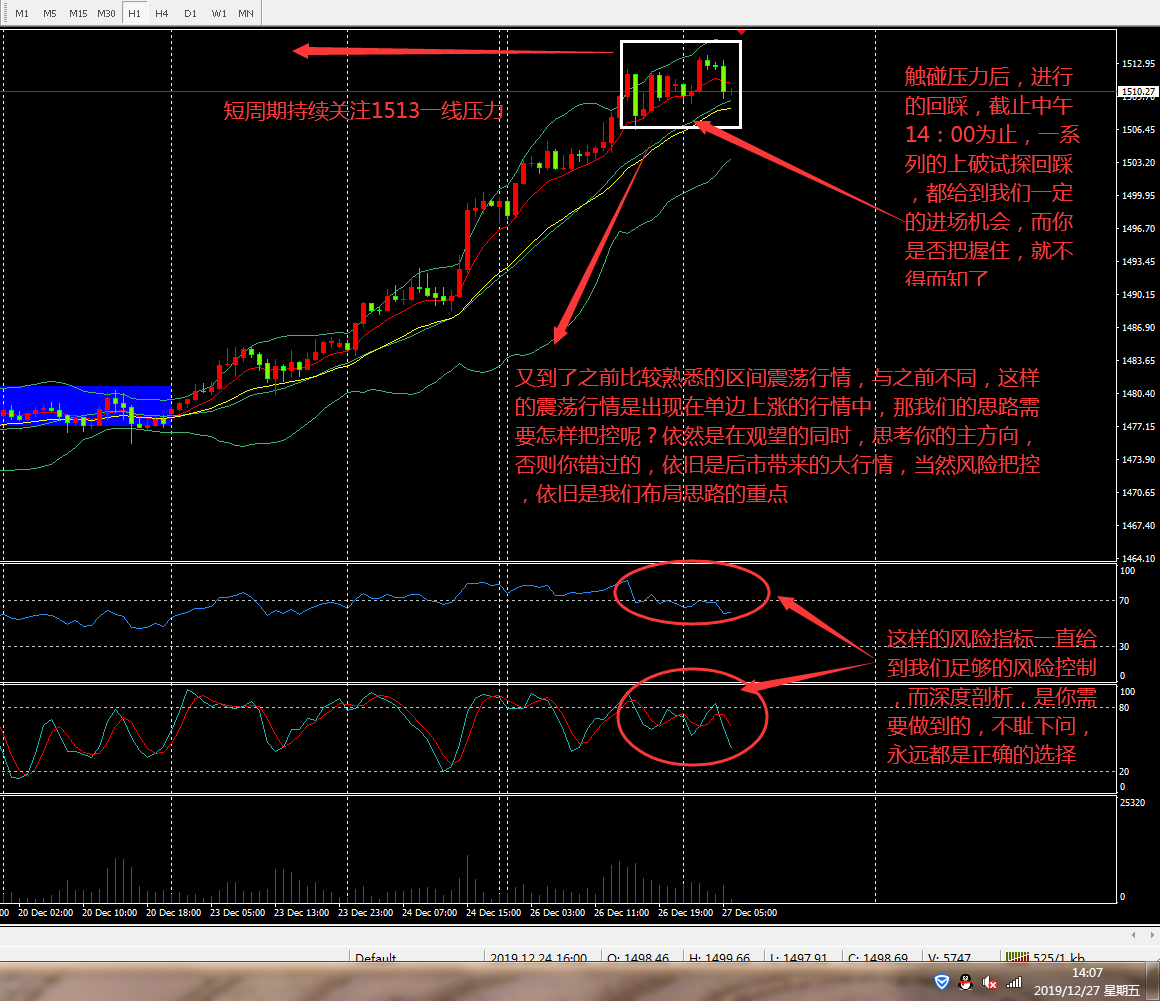The width and height of the screenshot is (1160, 1001).
Task: Change chart period to D1 daily
Action: pos(190,13)
